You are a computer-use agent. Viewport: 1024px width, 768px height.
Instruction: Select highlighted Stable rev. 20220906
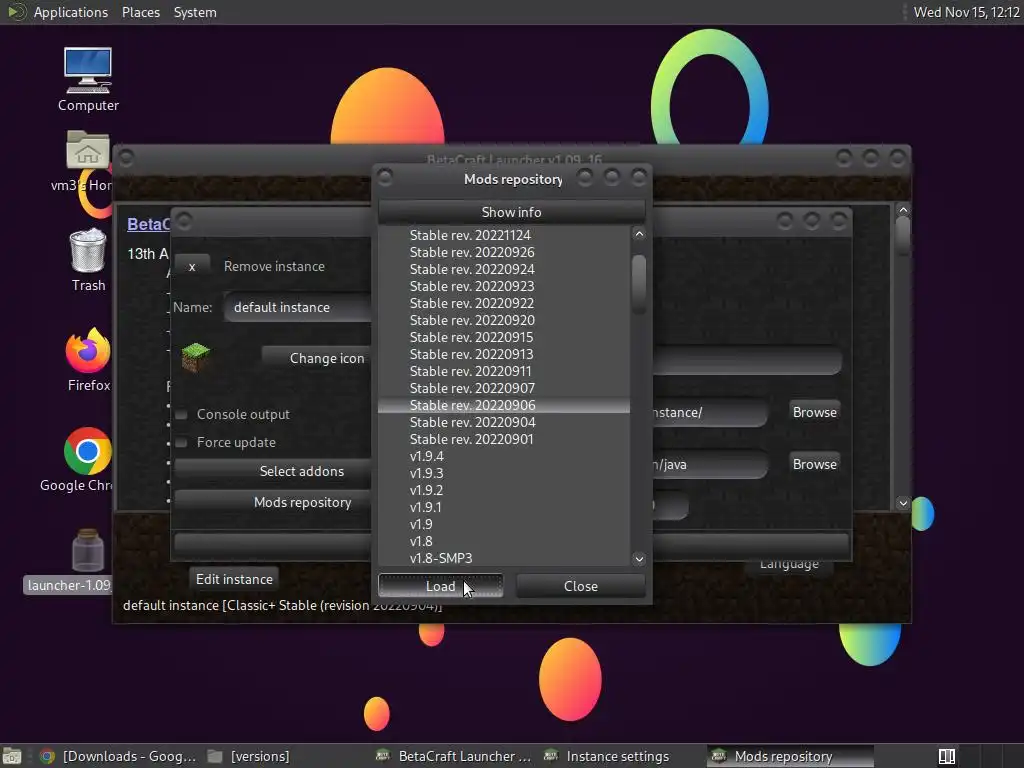(504, 406)
